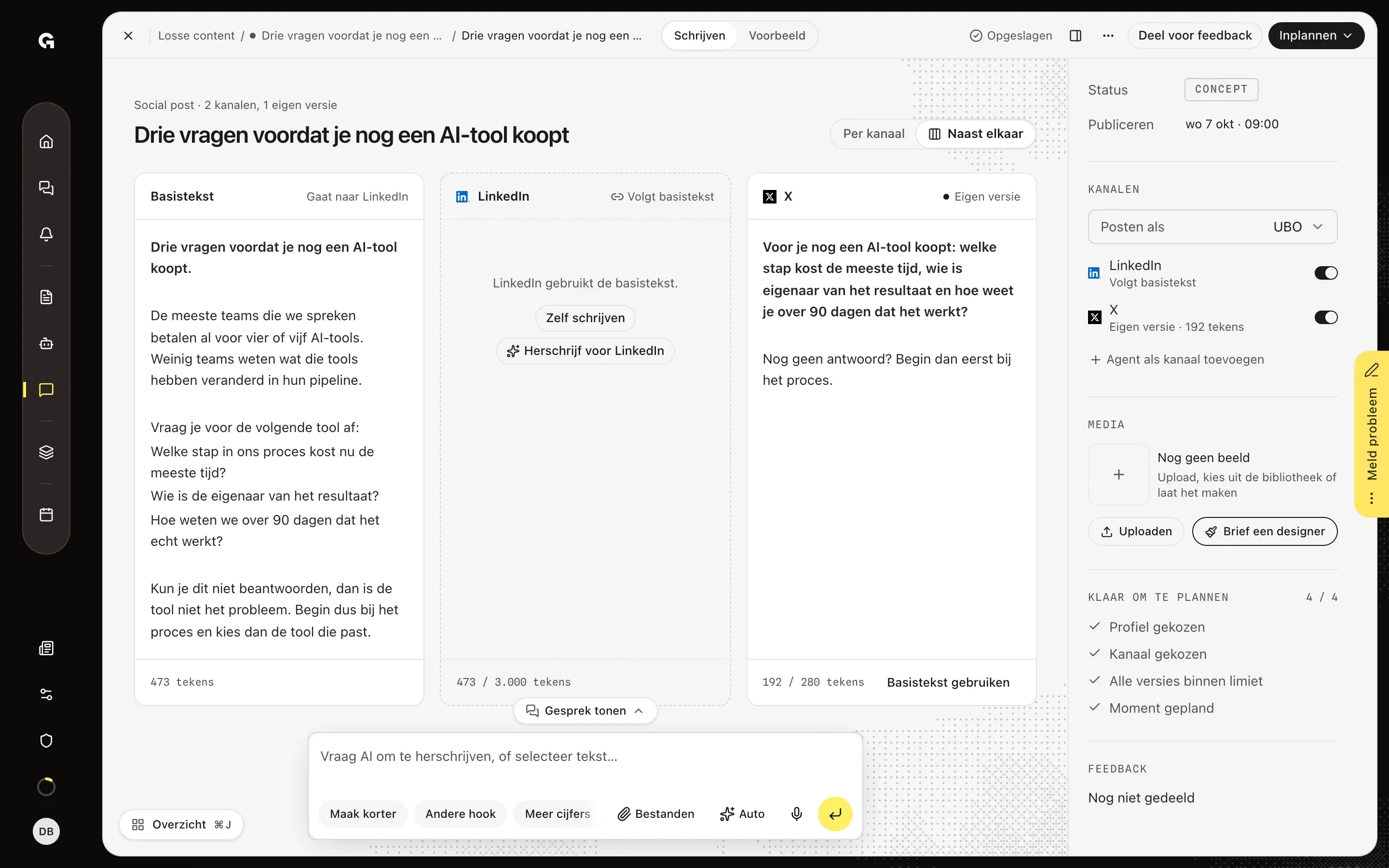Click Brief een designer button
This screenshot has width=1389, height=868.
pos(1265,531)
